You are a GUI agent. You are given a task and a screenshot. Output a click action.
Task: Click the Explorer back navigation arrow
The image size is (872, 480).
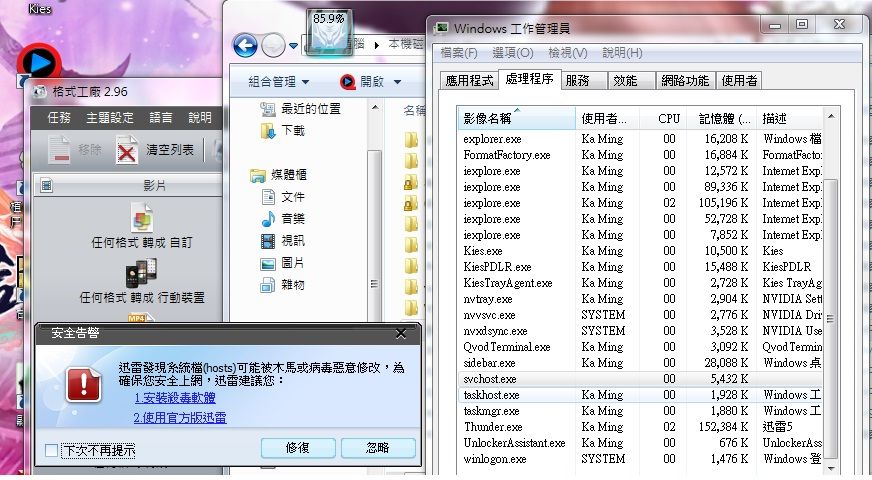tap(245, 45)
